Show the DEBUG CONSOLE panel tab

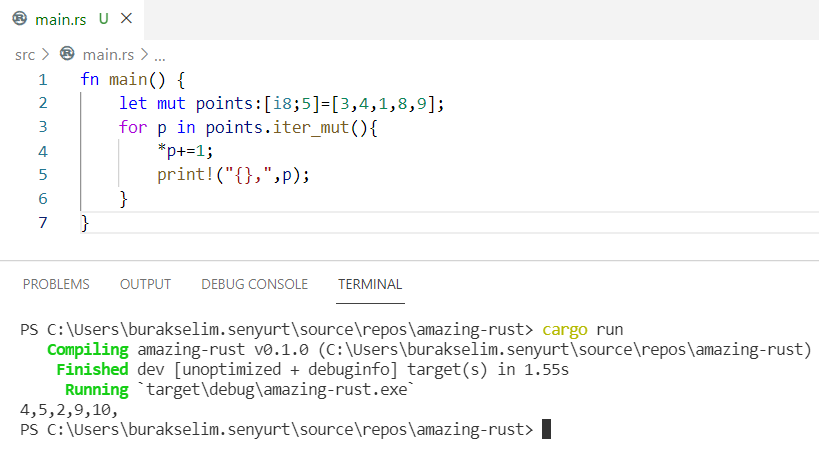tap(254, 284)
